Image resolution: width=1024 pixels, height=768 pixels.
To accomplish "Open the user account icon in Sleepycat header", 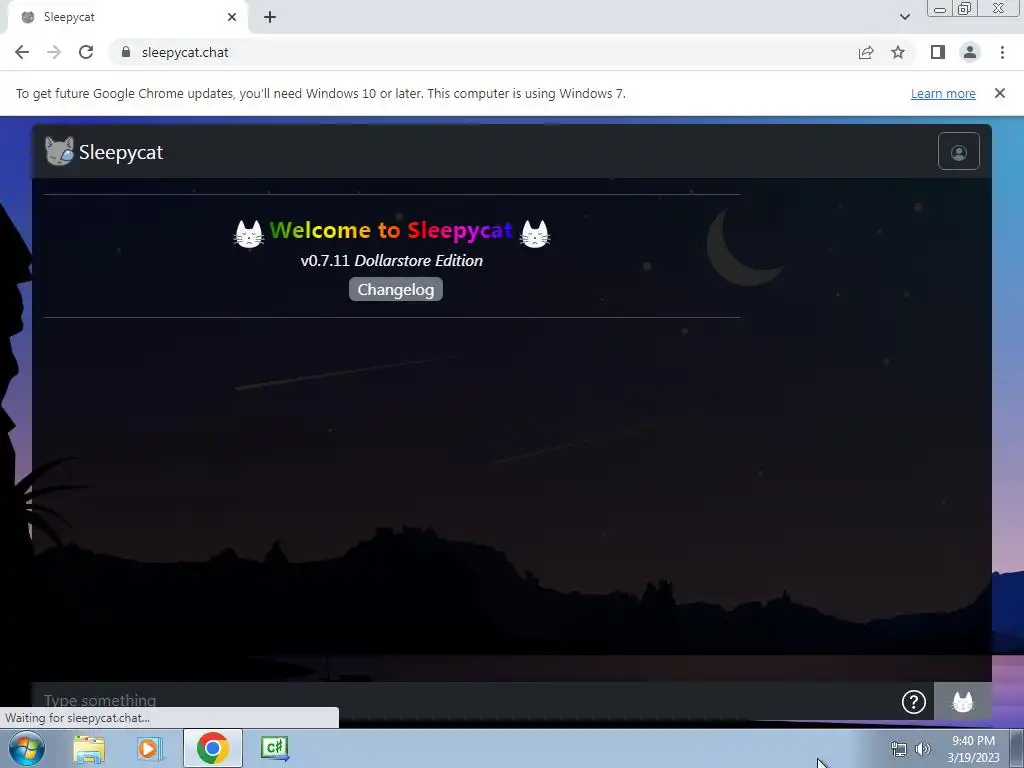I will [958, 152].
